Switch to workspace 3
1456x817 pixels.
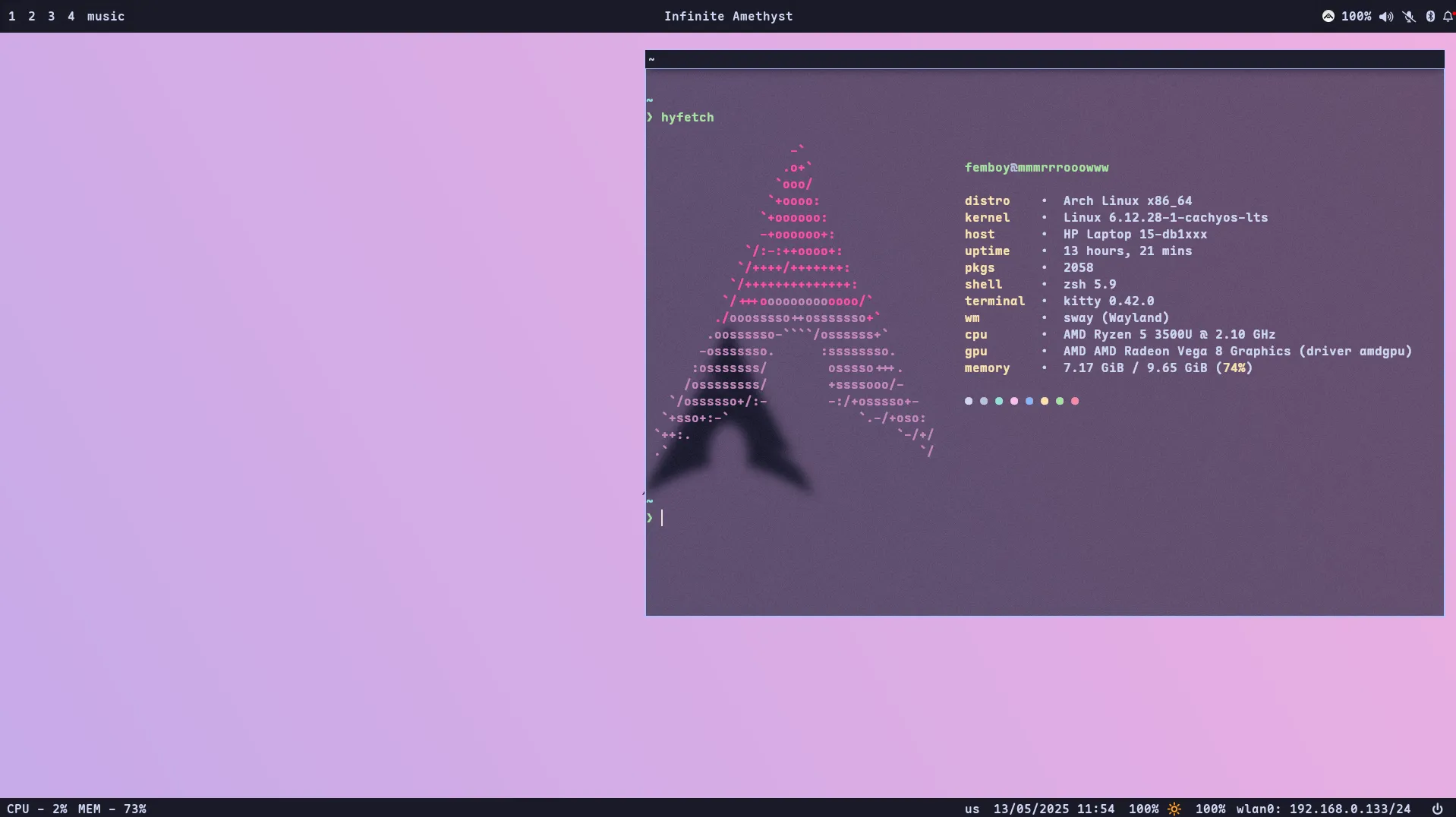(52, 16)
